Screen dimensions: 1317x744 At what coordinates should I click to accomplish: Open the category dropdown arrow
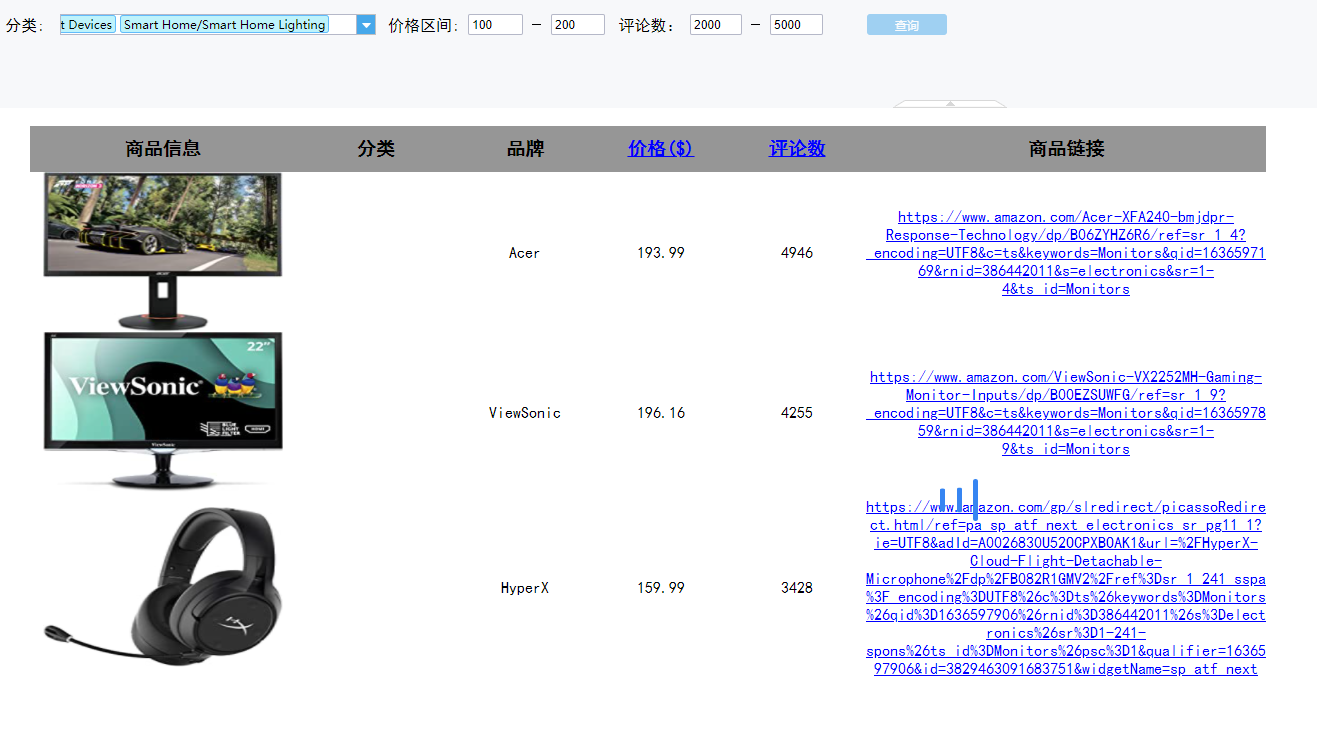pos(366,25)
